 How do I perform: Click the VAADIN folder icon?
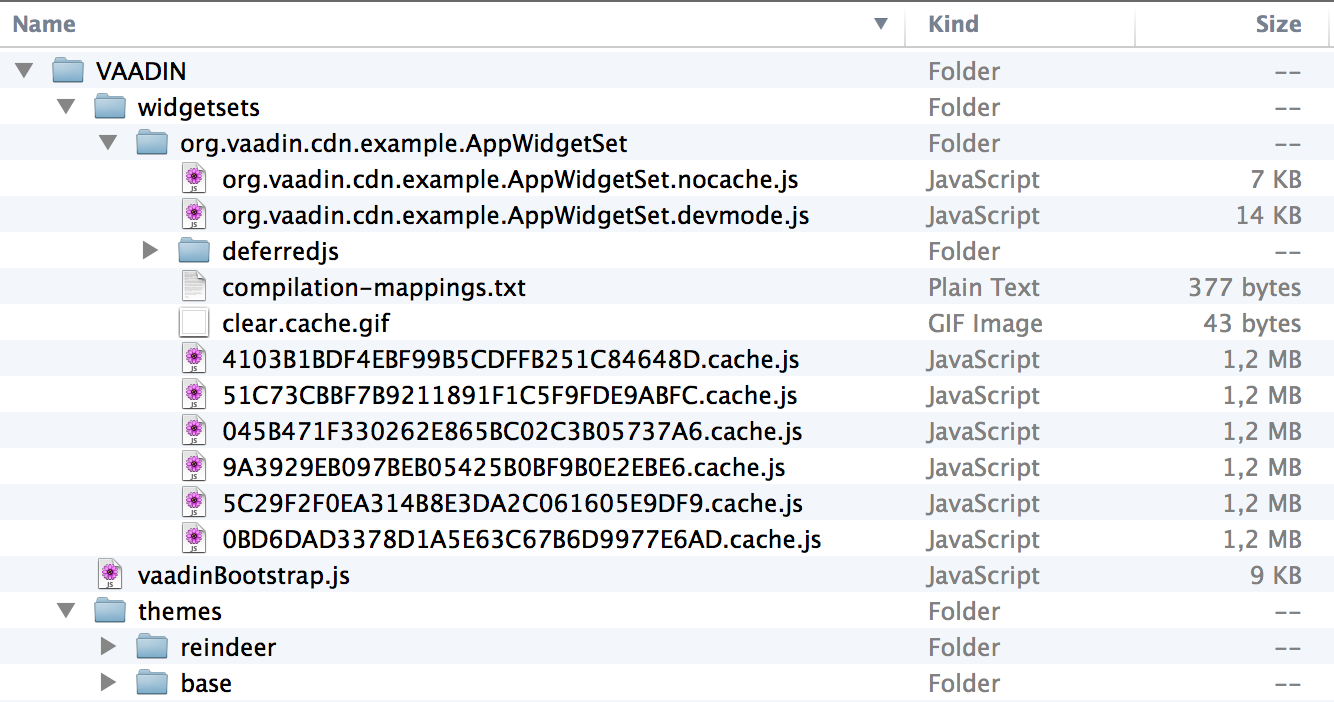(68, 71)
